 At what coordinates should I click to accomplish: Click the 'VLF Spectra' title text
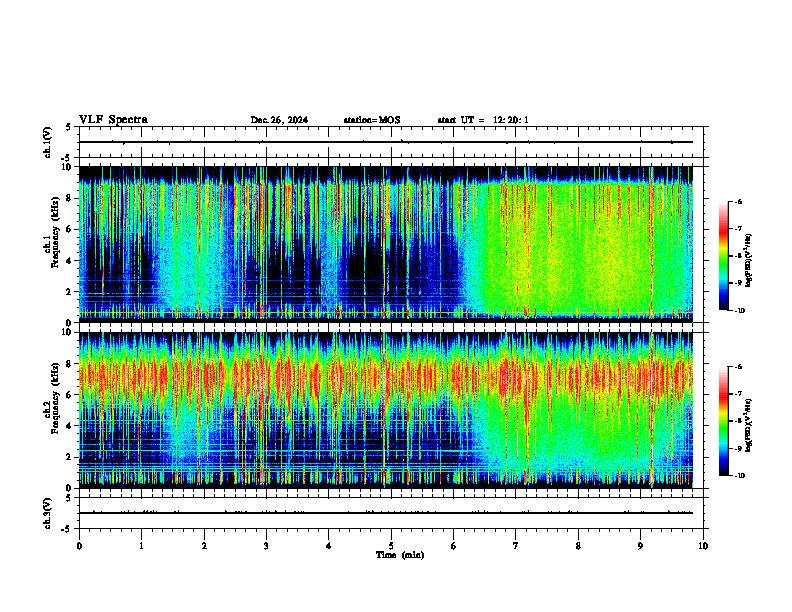pyautogui.click(x=113, y=120)
